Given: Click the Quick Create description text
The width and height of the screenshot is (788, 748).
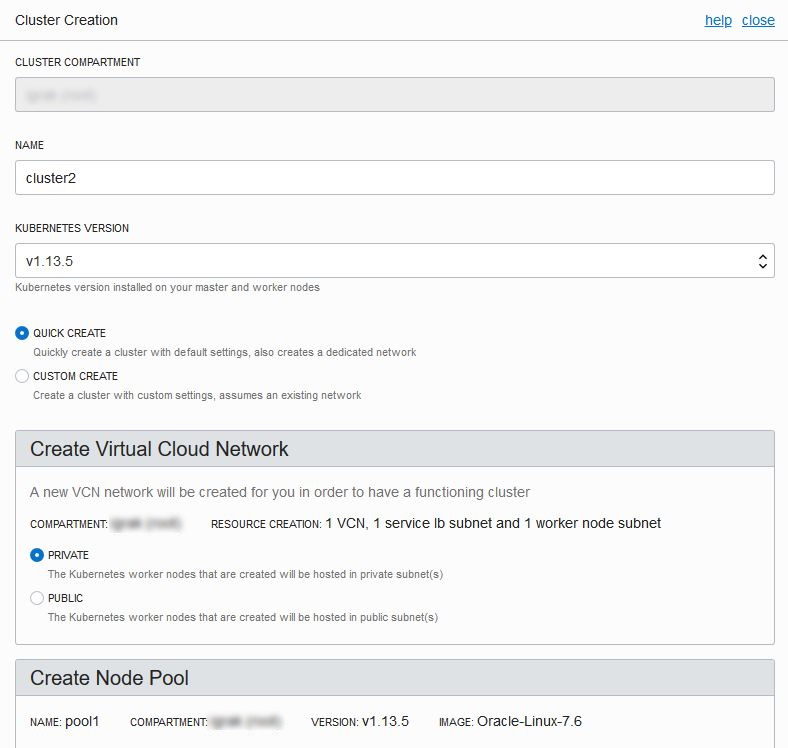Looking at the screenshot, I should point(224,352).
